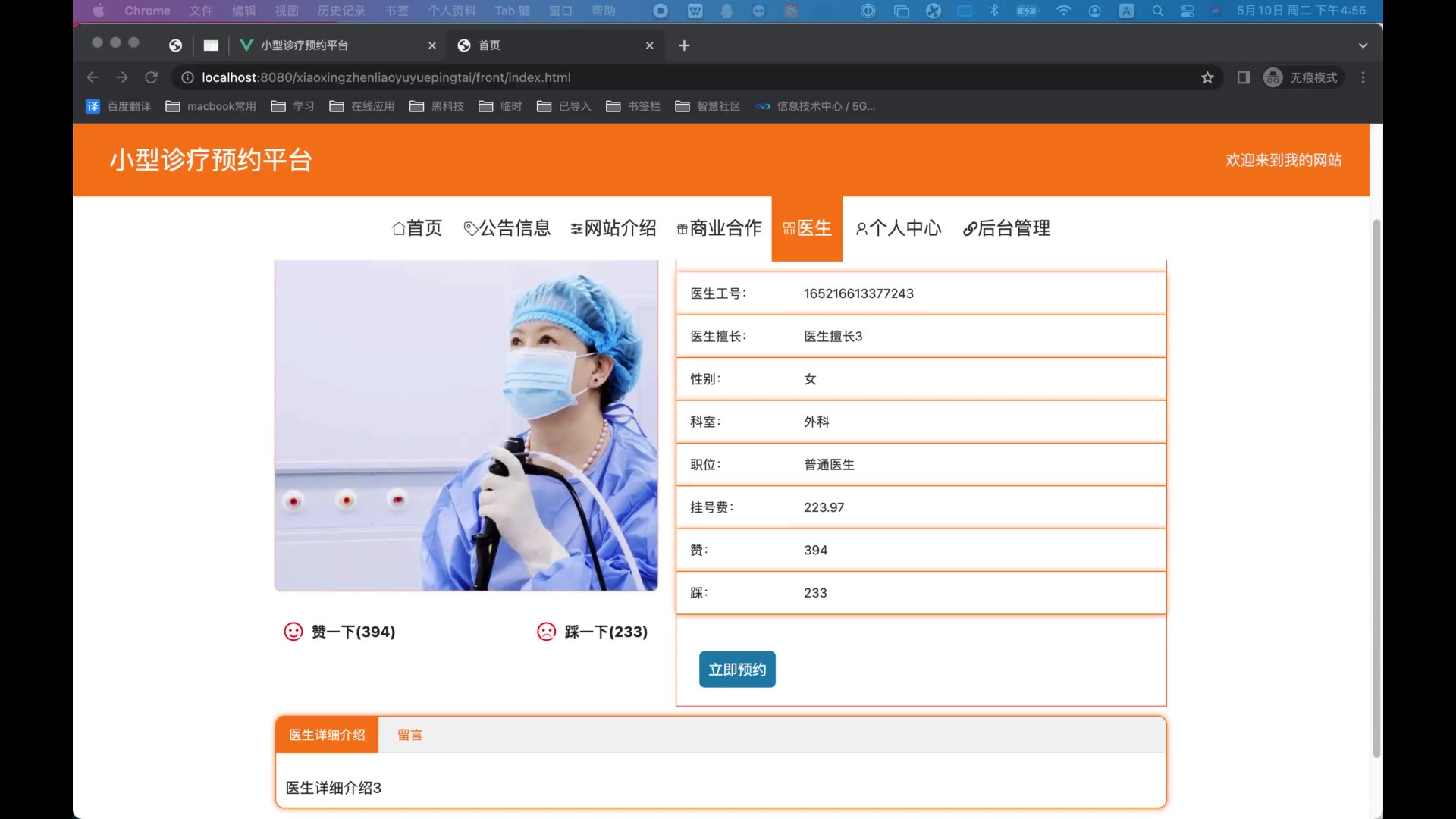
Task: Open Chrome three-dot menu
Action: tap(1363, 77)
